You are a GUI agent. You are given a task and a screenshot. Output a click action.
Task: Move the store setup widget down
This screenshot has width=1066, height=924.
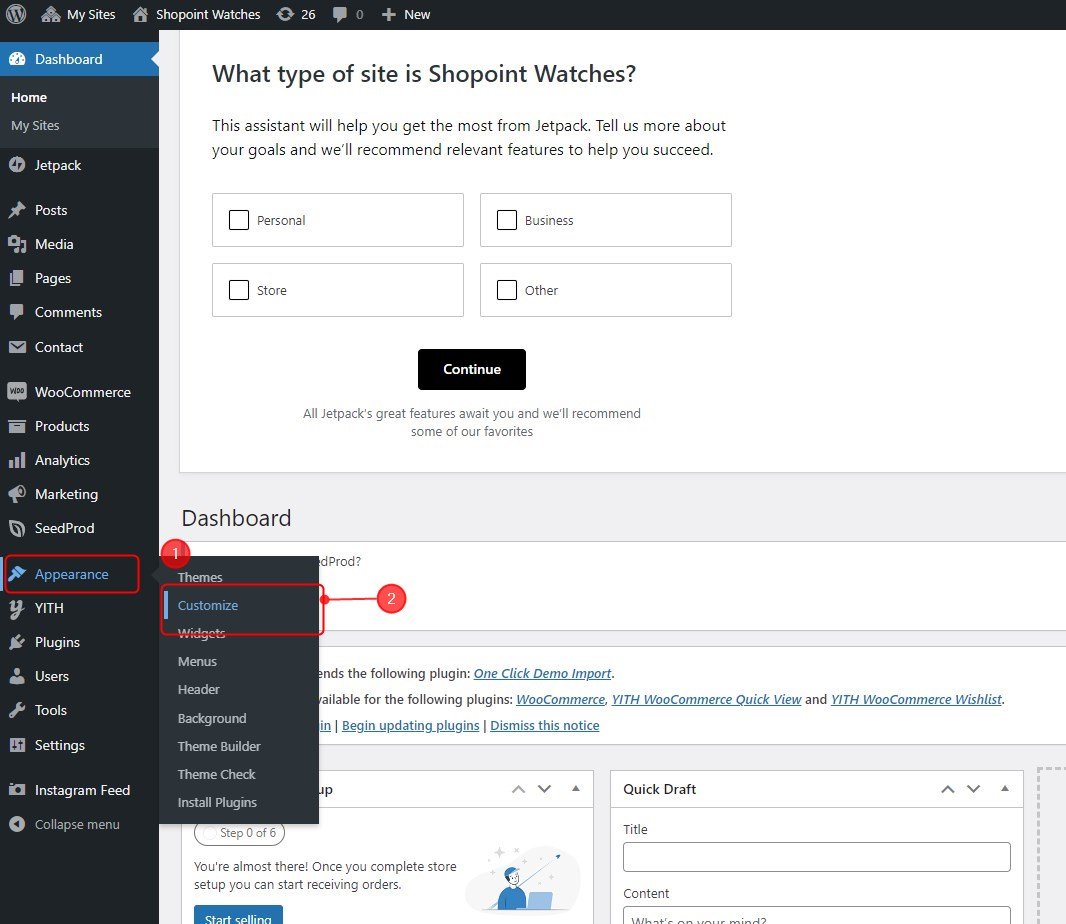tap(544, 789)
